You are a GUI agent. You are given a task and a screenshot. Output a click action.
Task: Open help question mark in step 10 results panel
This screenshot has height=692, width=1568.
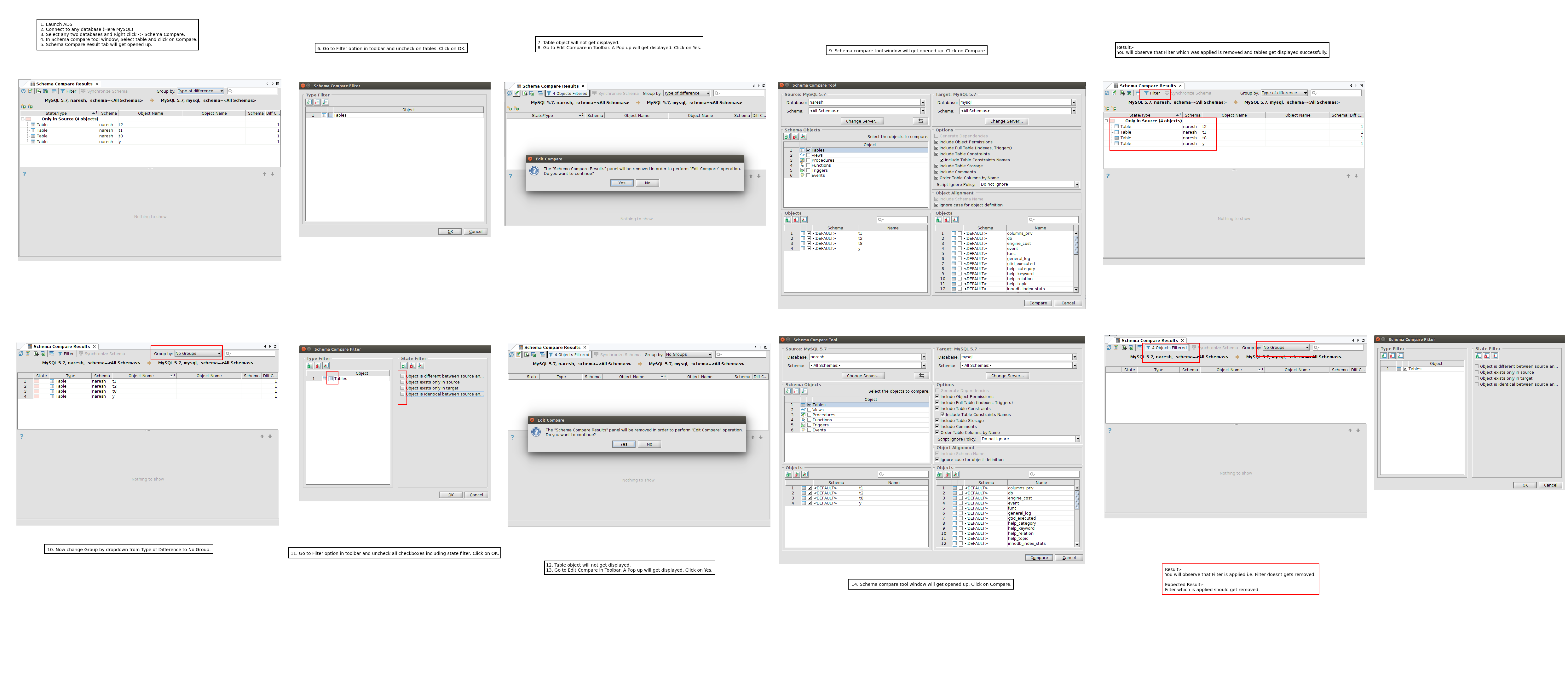[x=22, y=436]
